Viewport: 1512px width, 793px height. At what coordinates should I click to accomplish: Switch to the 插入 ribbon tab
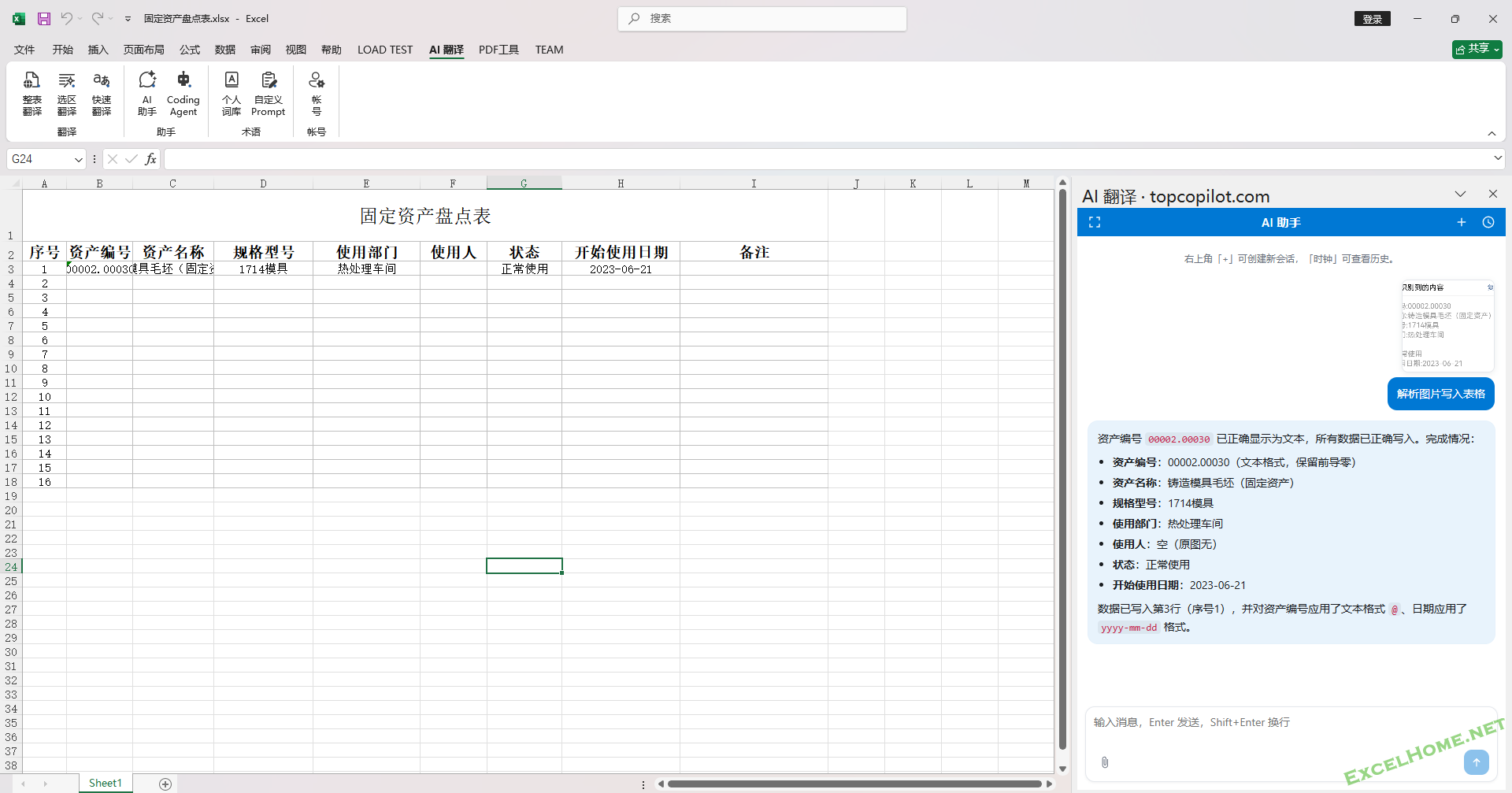[98, 50]
